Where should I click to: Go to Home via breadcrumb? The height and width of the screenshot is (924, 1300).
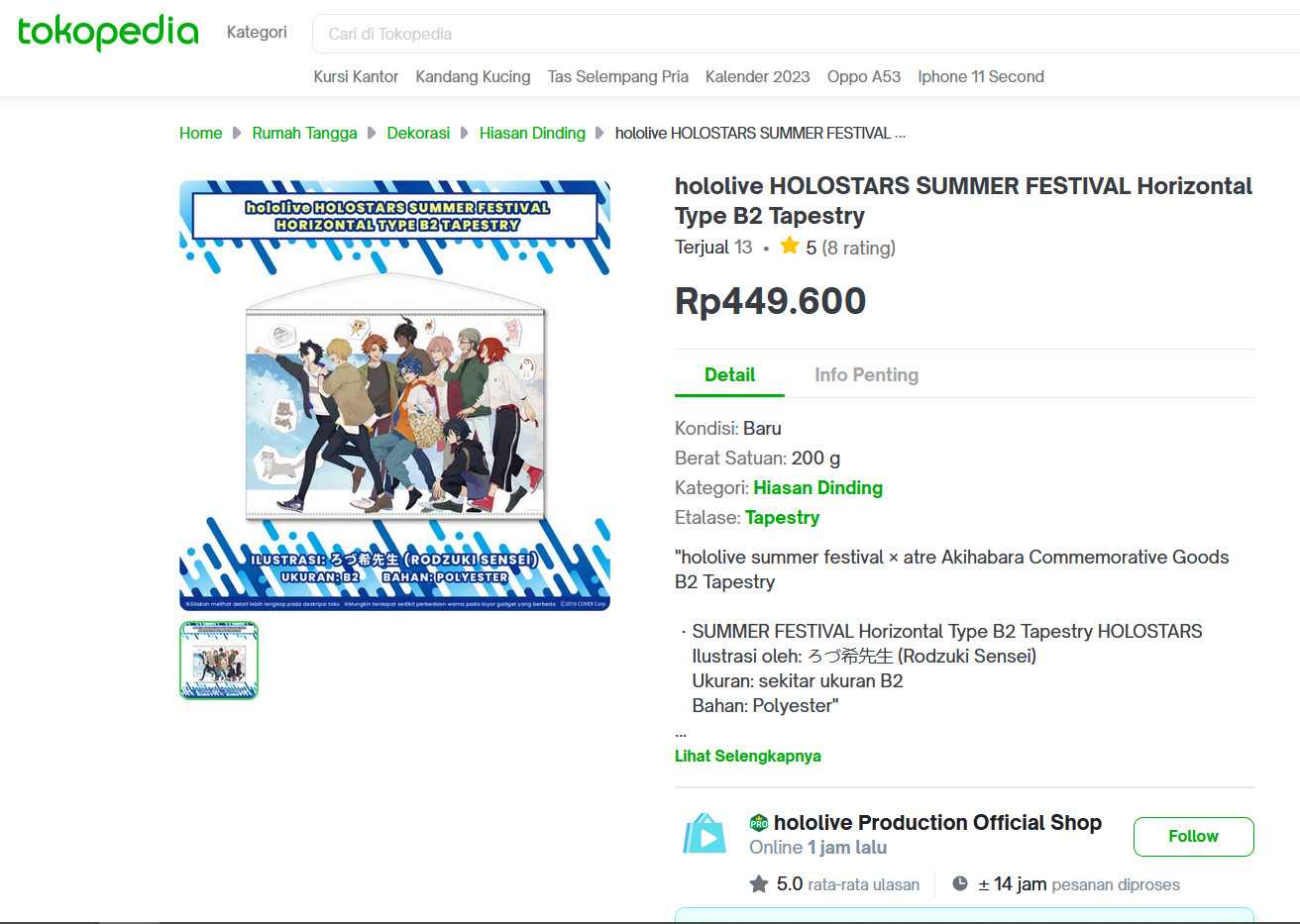click(200, 133)
